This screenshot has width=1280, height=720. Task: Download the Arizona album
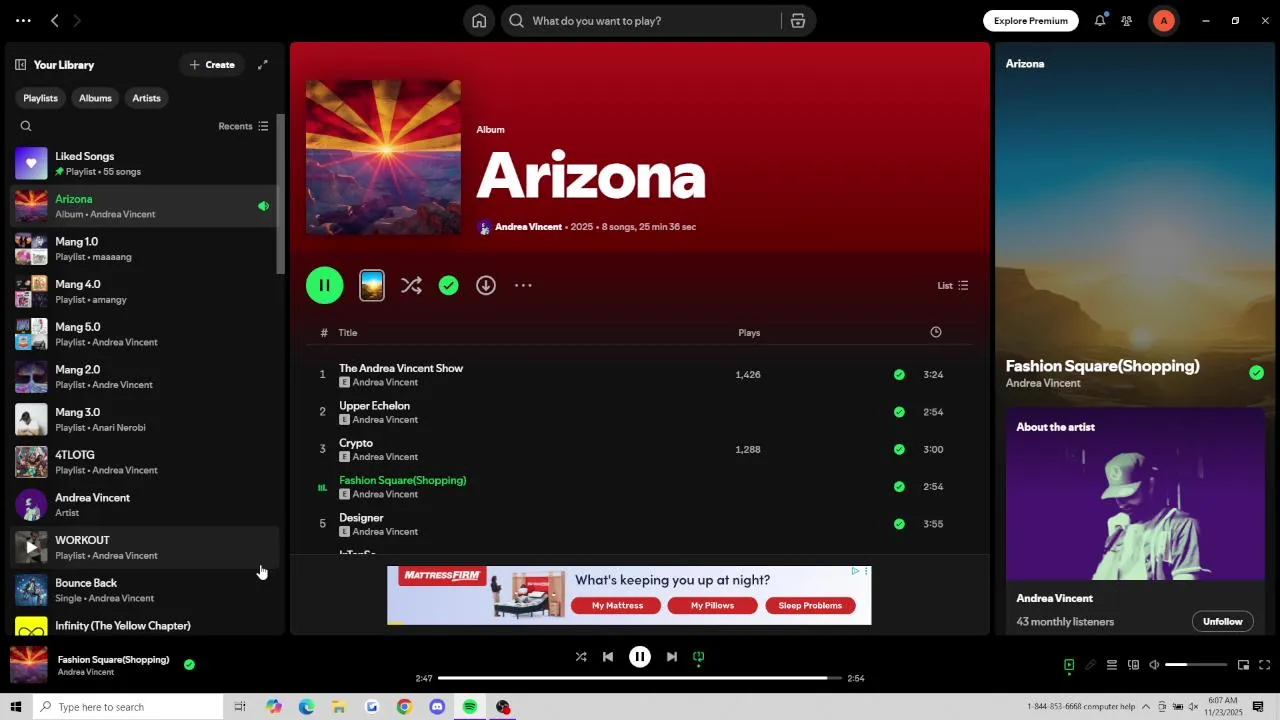coord(486,285)
